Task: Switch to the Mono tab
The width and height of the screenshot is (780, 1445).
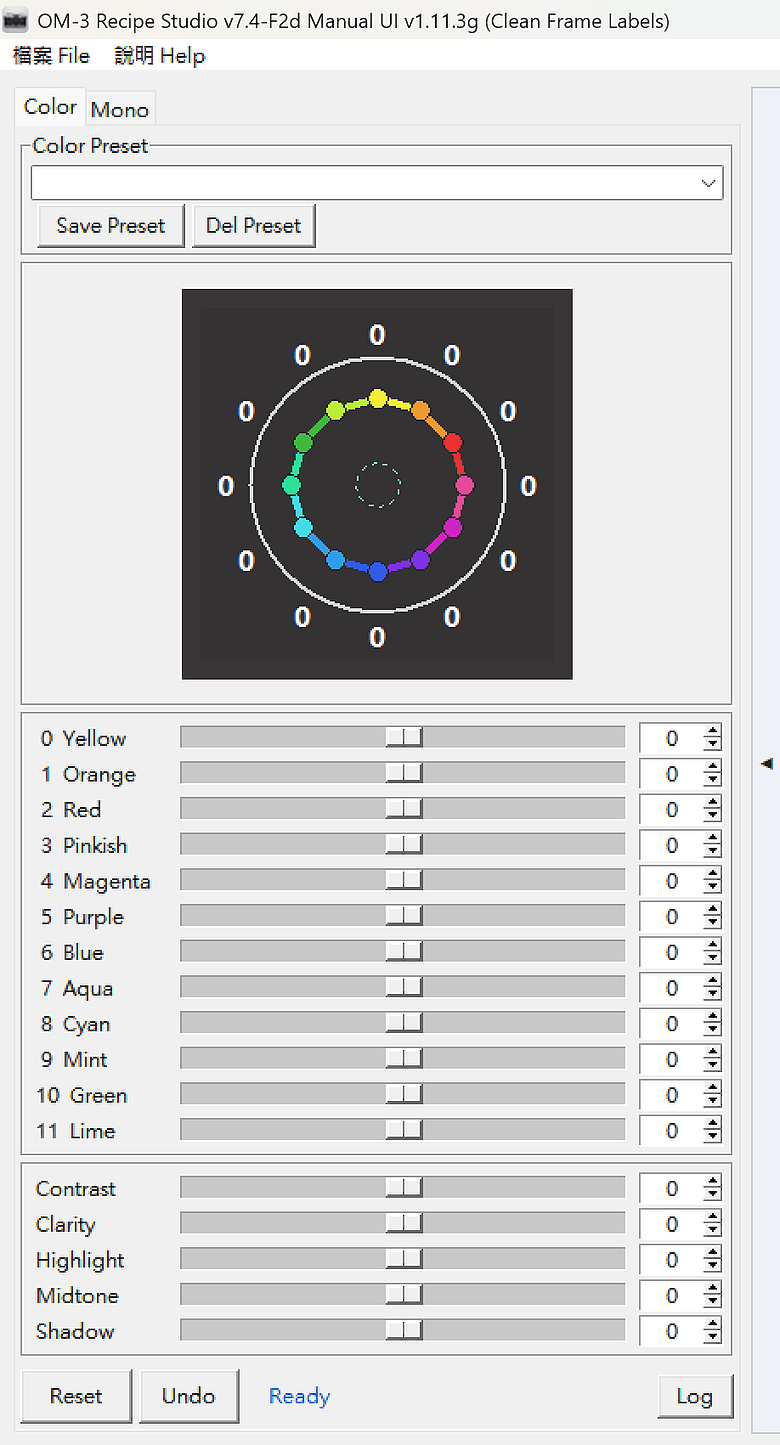Action: 120,109
